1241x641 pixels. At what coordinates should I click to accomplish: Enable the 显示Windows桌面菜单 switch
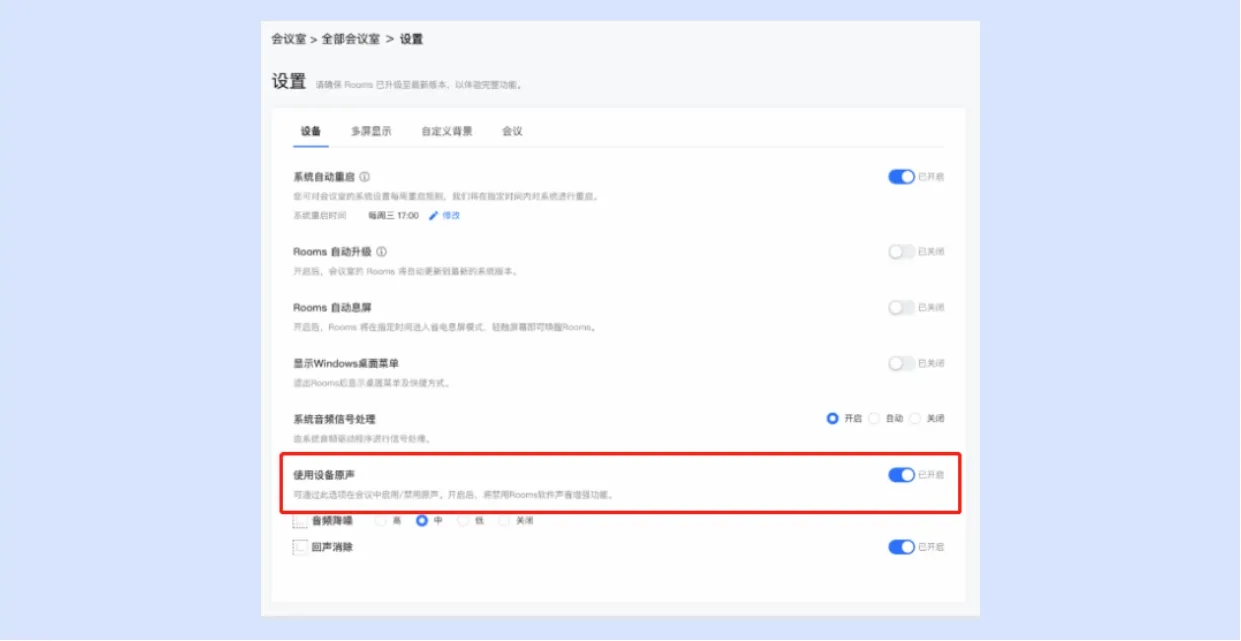point(901,364)
